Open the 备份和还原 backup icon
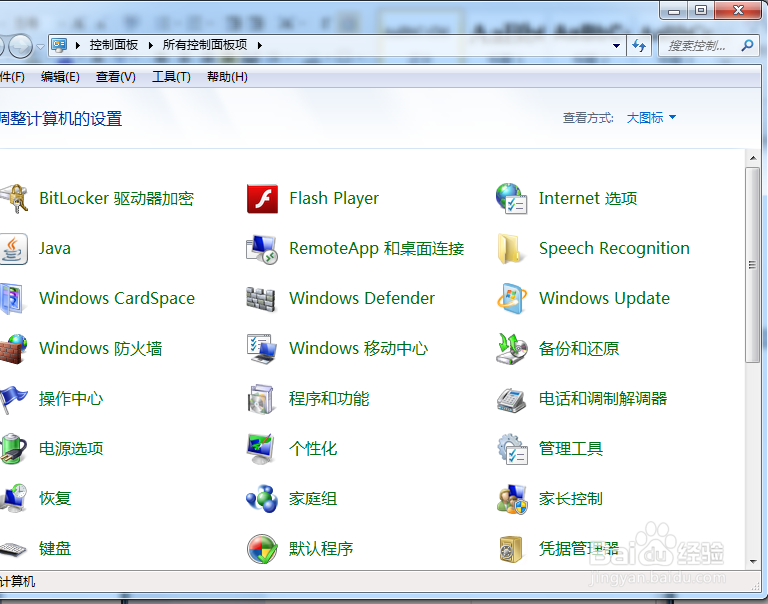 point(511,349)
